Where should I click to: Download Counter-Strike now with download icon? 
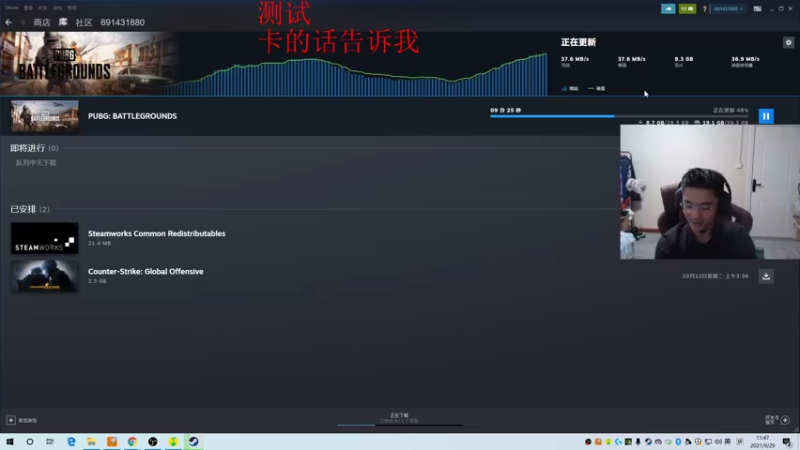(x=766, y=276)
